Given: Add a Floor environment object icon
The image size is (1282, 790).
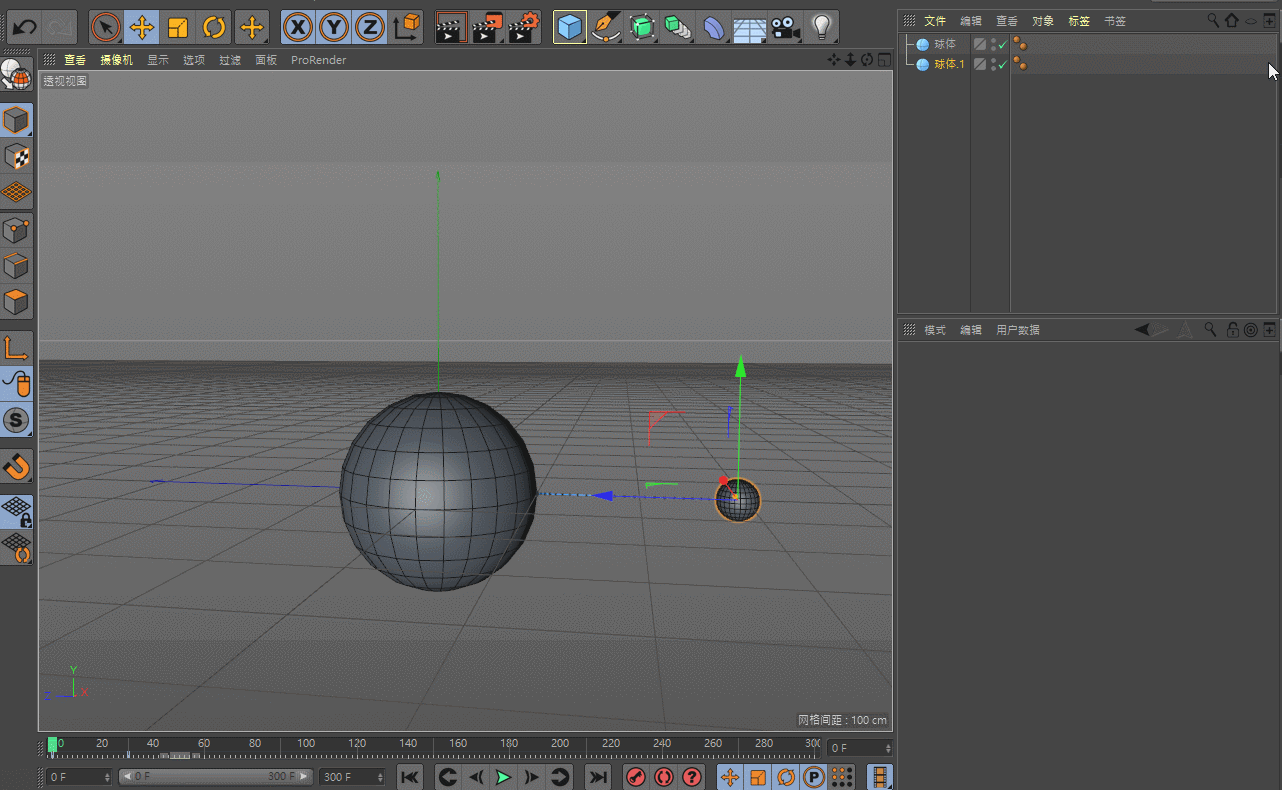Looking at the screenshot, I should click(x=749, y=27).
